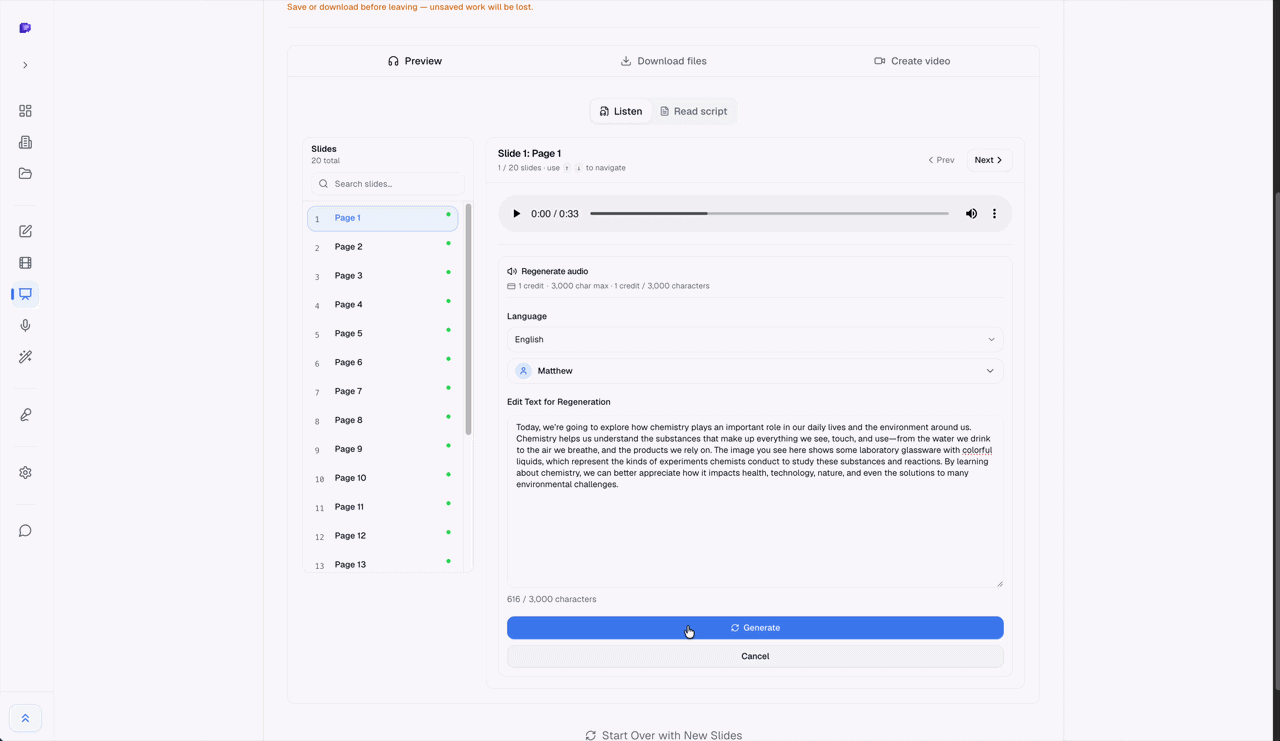Image resolution: width=1280 pixels, height=741 pixels.
Task: Open the Matthew voice dropdown
Action: click(x=755, y=371)
